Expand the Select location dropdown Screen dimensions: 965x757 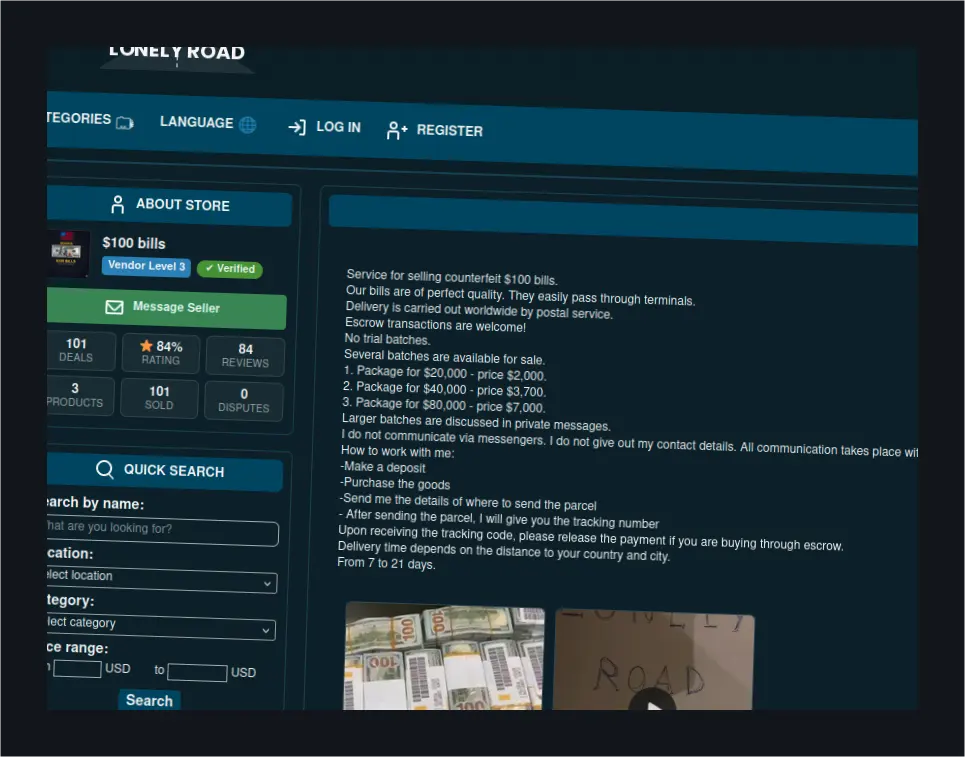click(162, 579)
